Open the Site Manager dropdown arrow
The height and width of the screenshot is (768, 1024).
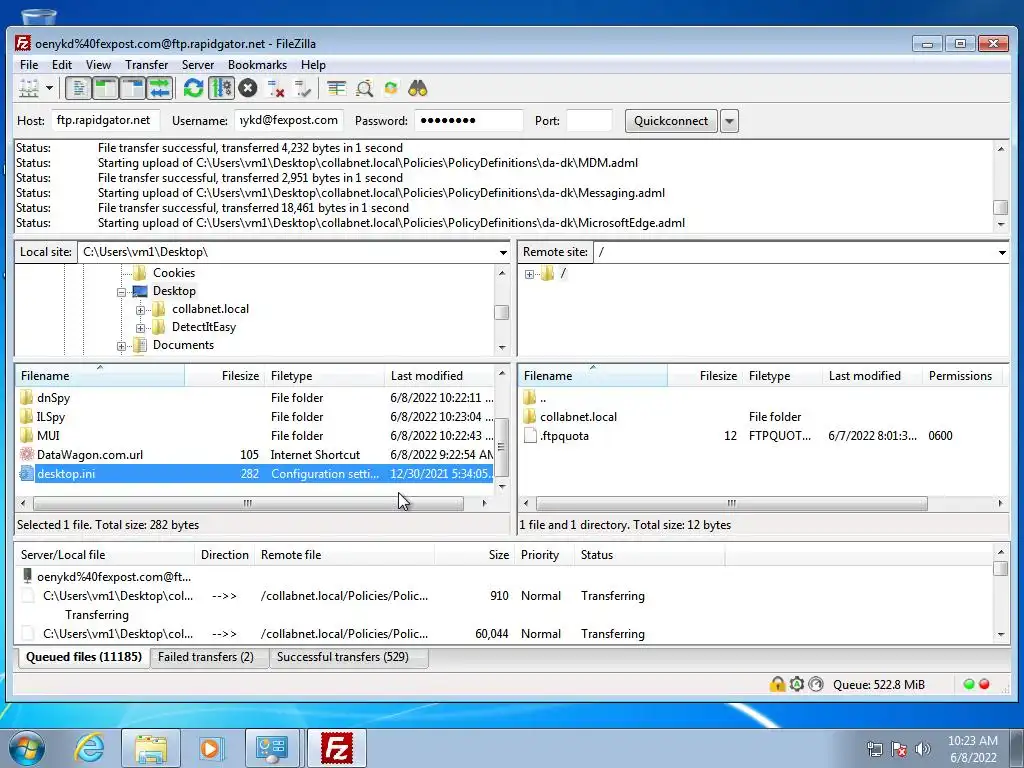pos(49,88)
